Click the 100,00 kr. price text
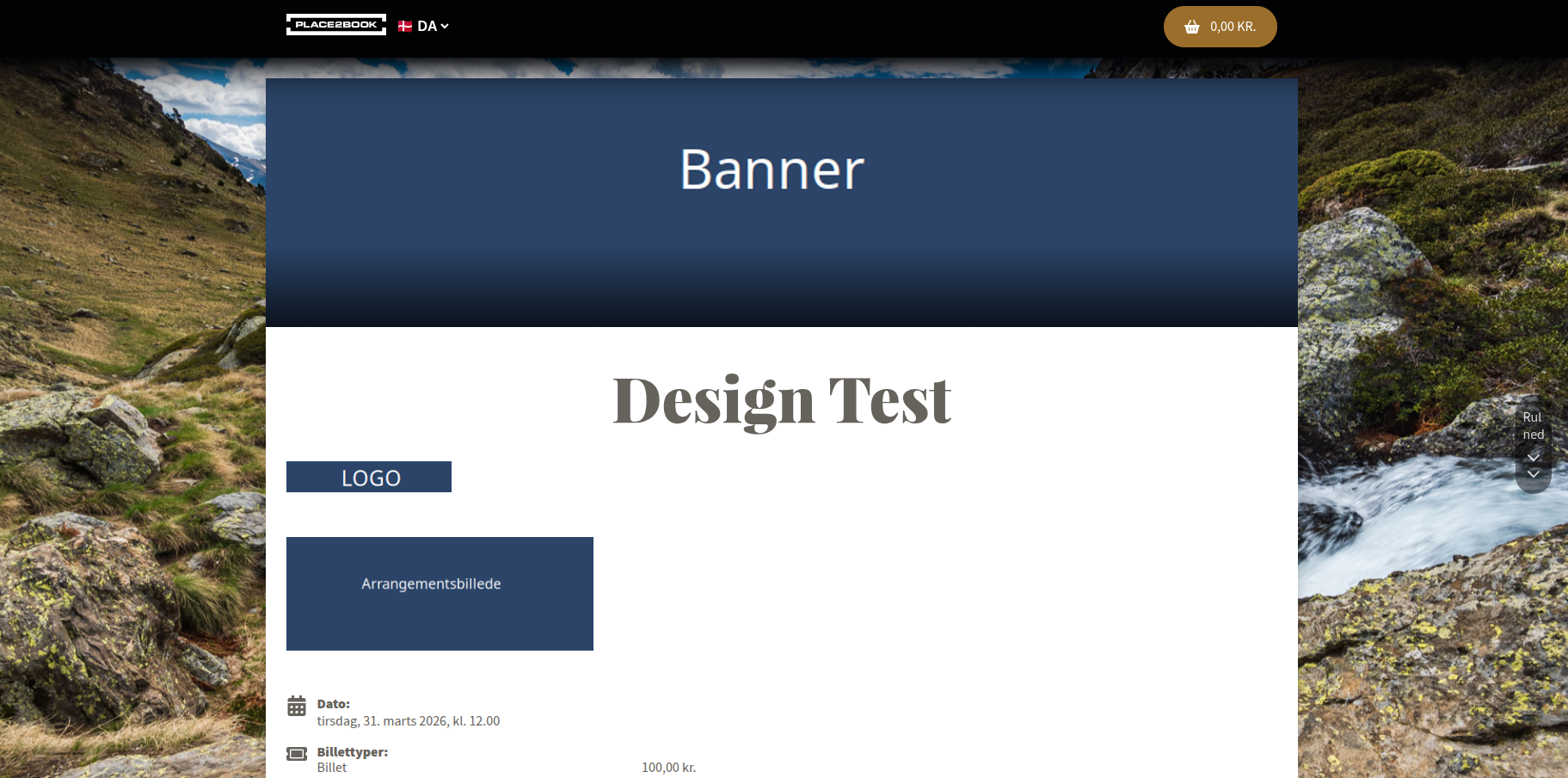The height and width of the screenshot is (778, 1568). point(669,768)
